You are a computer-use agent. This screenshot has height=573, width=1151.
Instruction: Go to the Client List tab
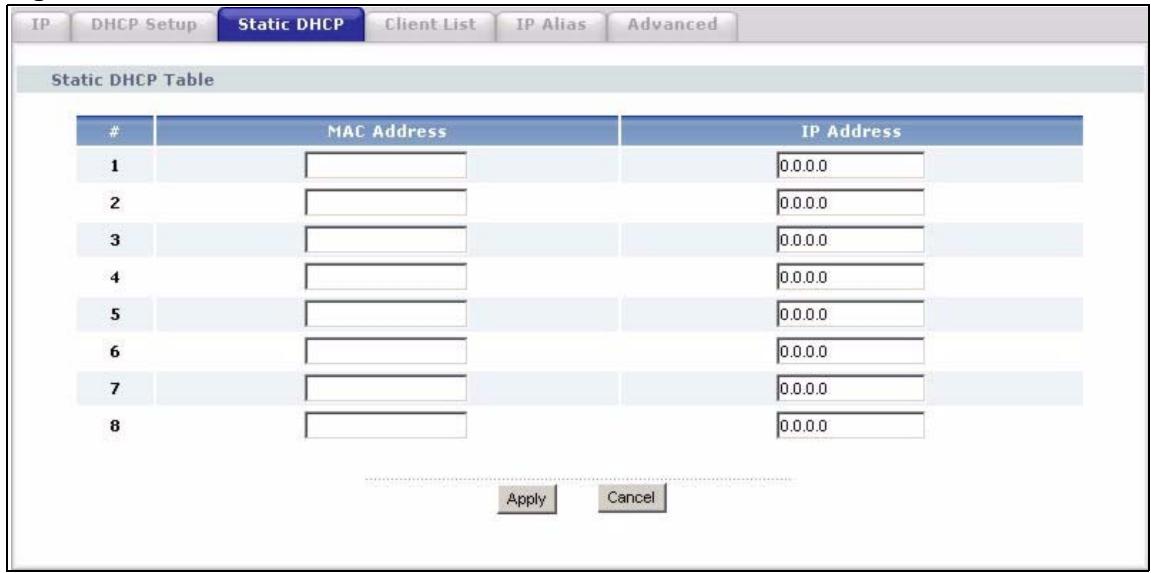point(430,25)
